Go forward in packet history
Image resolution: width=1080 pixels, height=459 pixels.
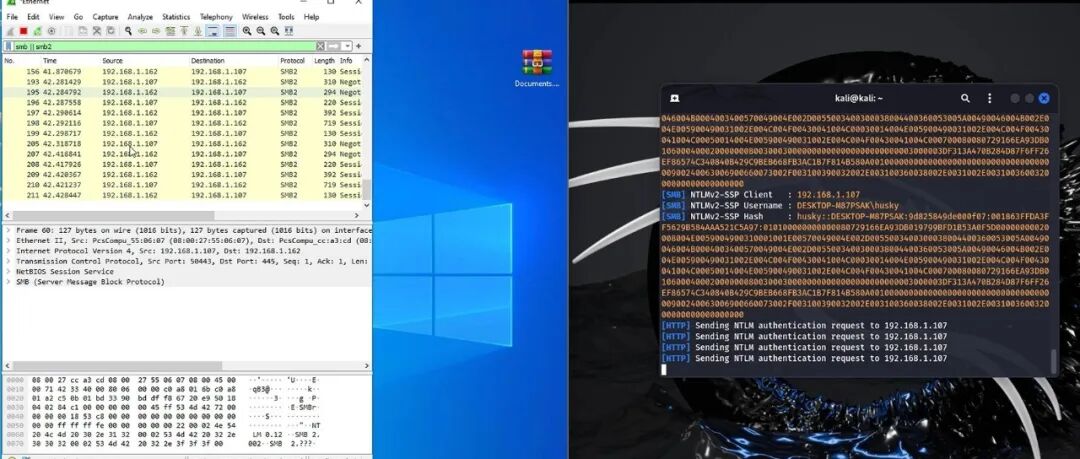pyautogui.click(x=156, y=31)
